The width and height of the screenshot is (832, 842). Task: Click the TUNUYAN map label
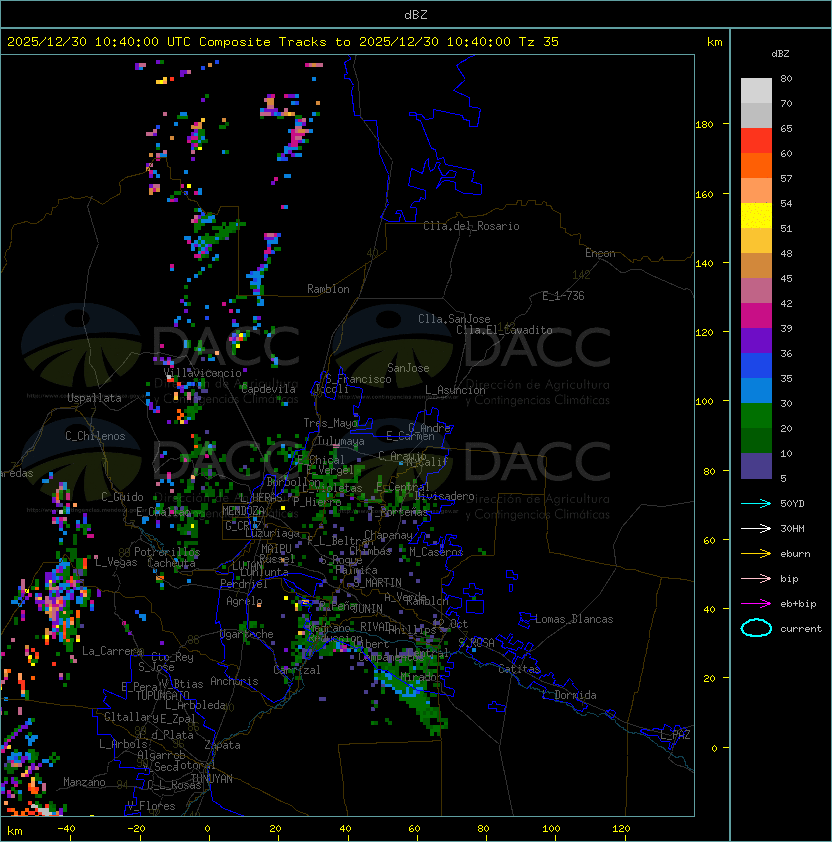[x=212, y=779]
